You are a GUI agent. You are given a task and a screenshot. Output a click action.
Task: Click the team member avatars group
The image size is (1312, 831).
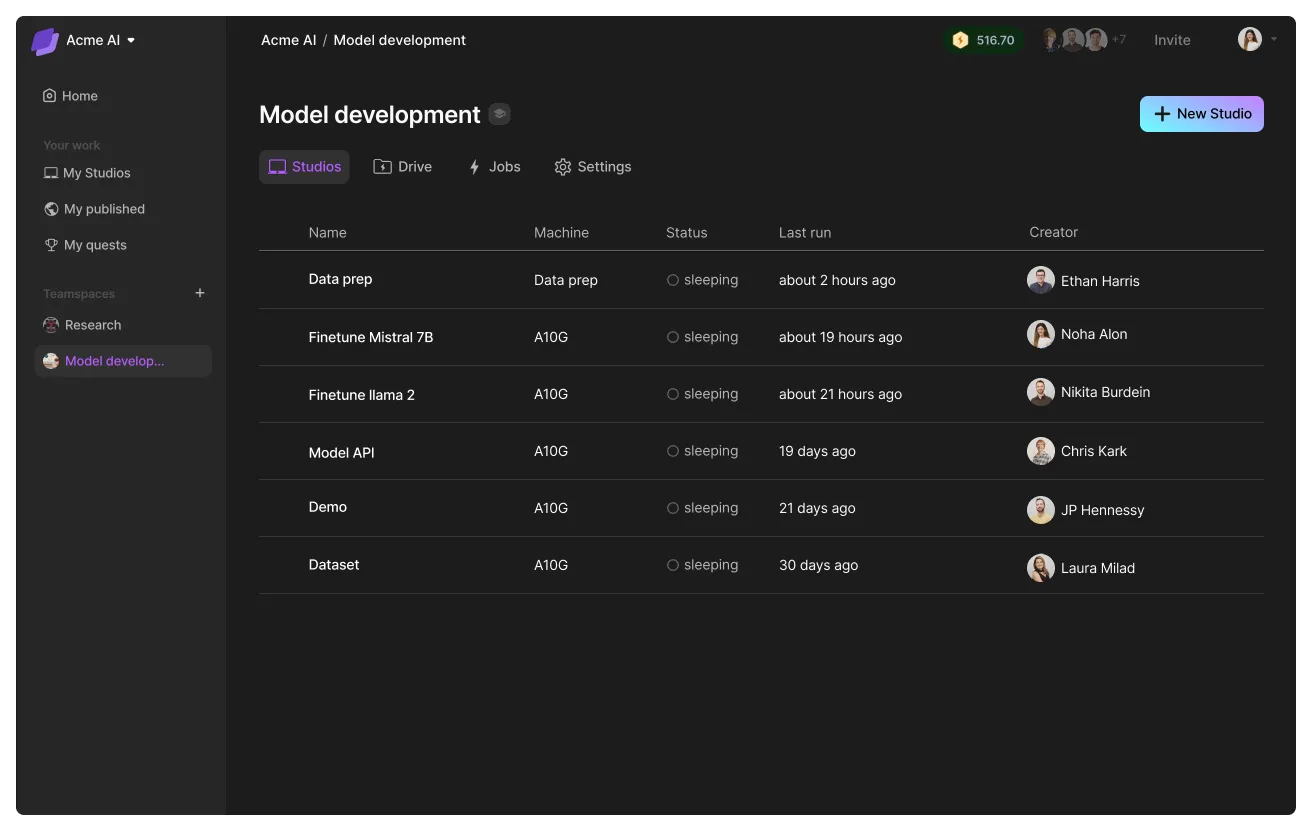coord(1073,40)
